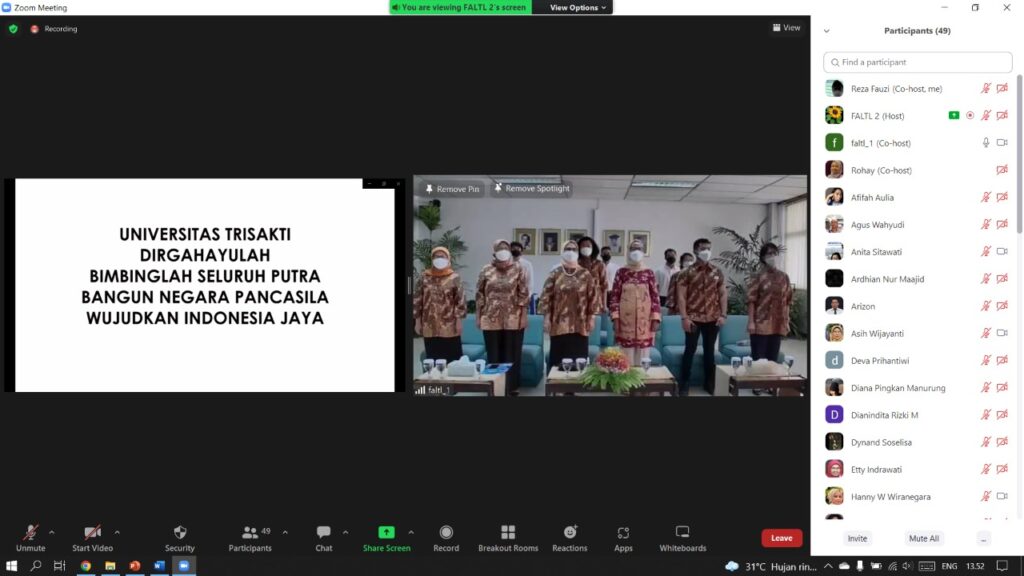Click Anita Sitawati's camera icon
1024x576 pixels.
tap(1002, 251)
